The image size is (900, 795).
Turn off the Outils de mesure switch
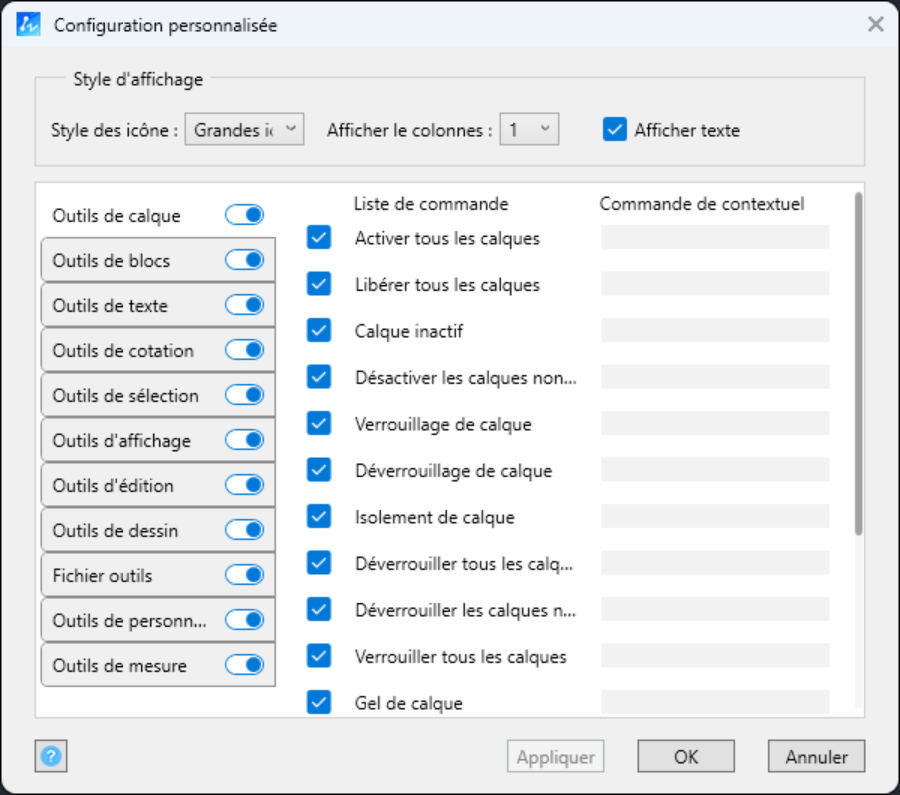pos(244,665)
